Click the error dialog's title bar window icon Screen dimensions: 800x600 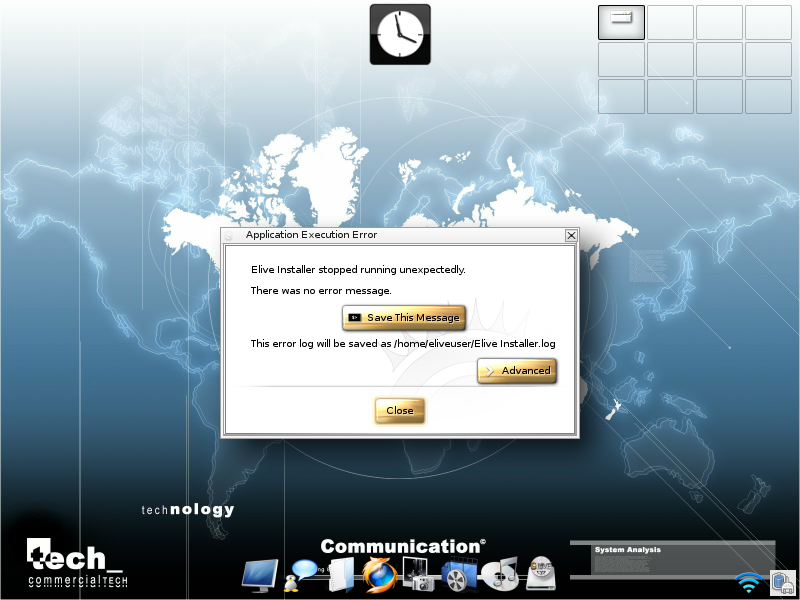(229, 235)
